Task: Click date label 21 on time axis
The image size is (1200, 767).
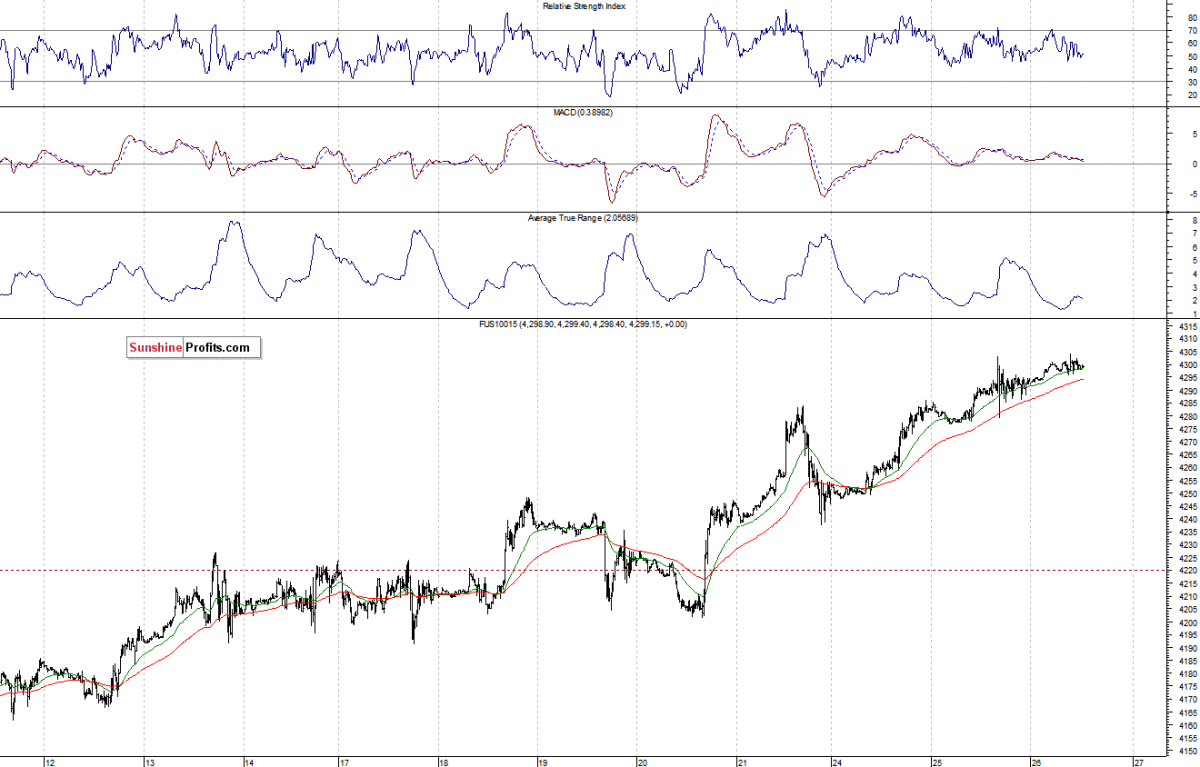Action: coord(741,762)
